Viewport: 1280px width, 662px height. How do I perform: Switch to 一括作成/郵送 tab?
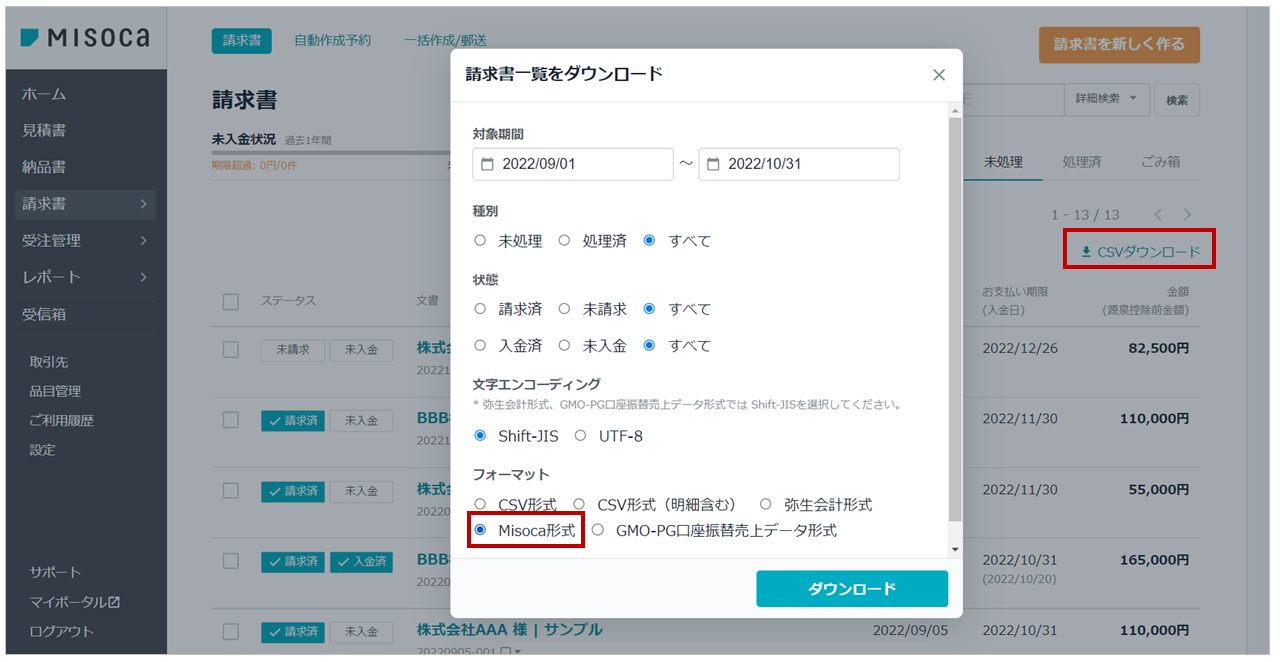[445, 40]
